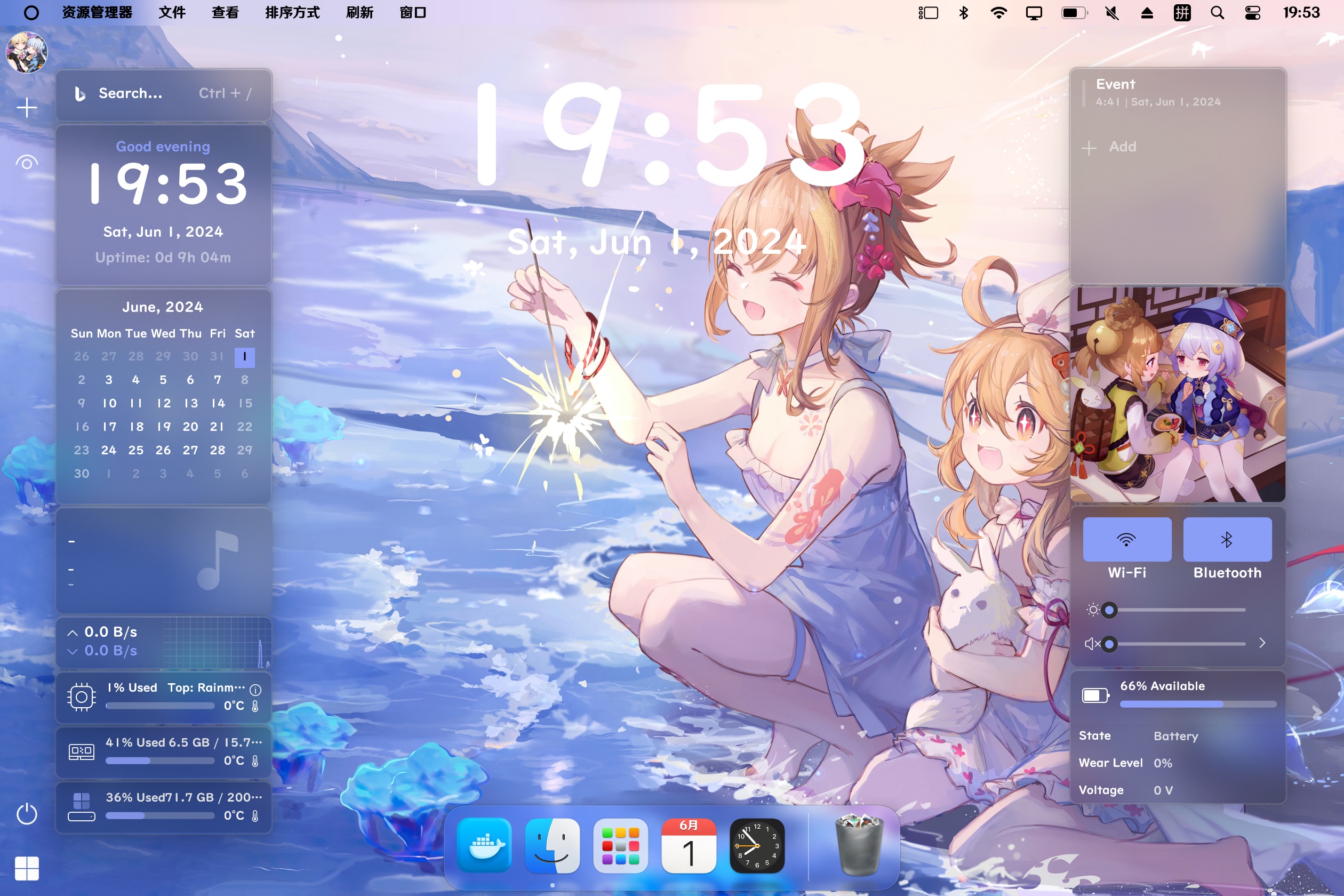Click the battery icon in the battery widget
The width and height of the screenshot is (1344, 896).
[x=1095, y=695]
